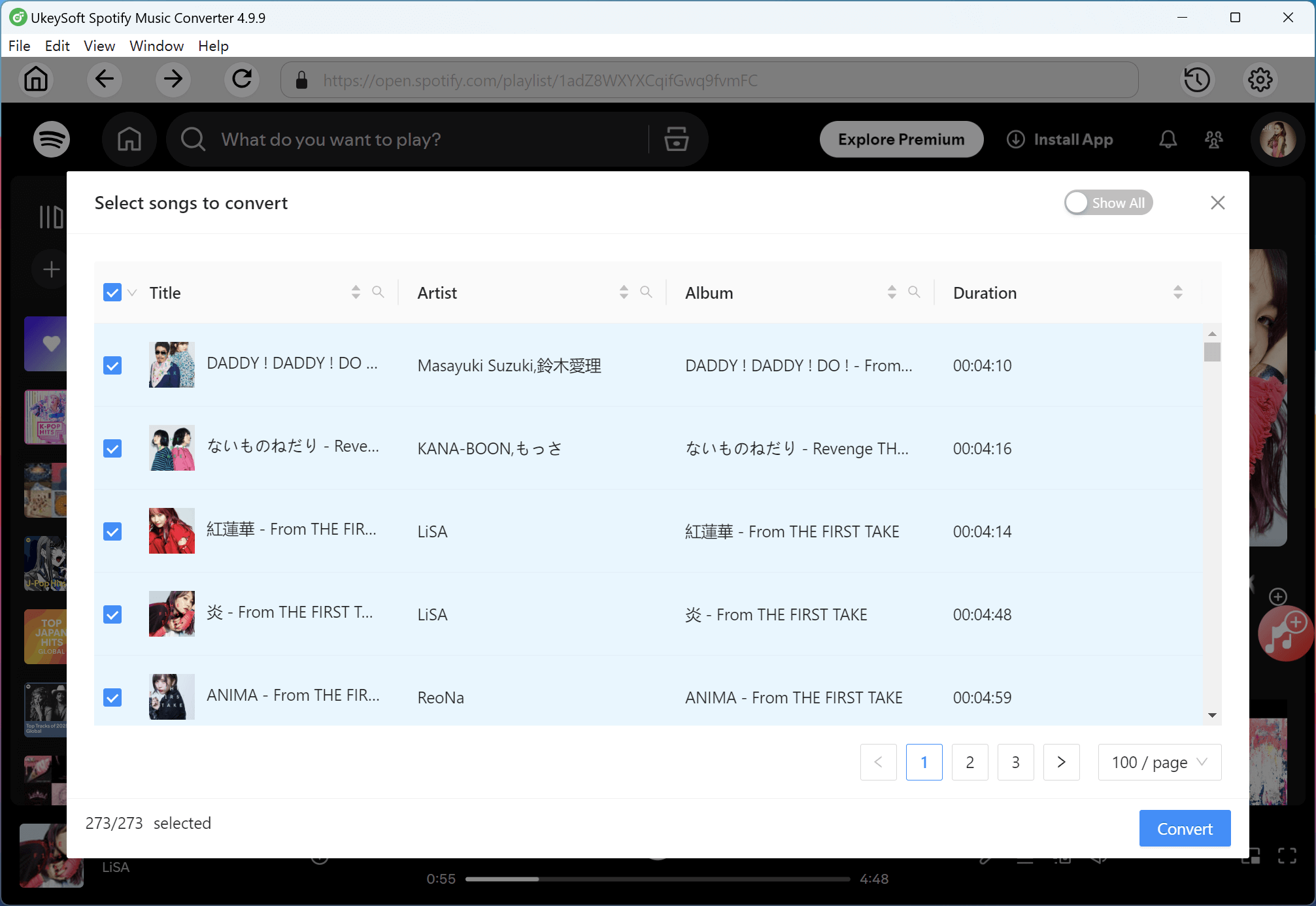
Task: Click the Convert button
Action: coord(1185,828)
